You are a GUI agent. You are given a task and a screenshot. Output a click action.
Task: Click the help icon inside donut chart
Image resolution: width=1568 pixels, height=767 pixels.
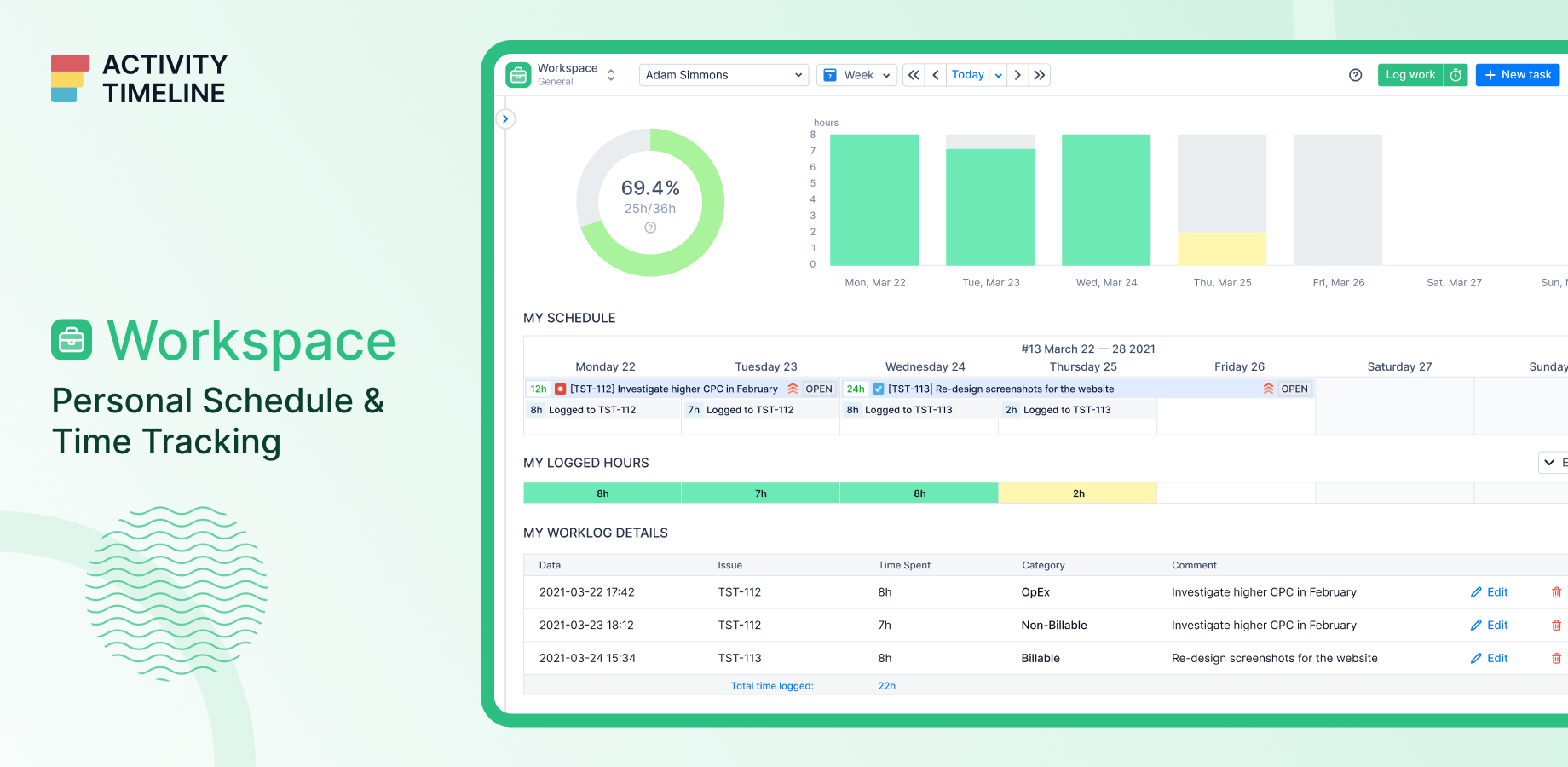pyautogui.click(x=650, y=228)
